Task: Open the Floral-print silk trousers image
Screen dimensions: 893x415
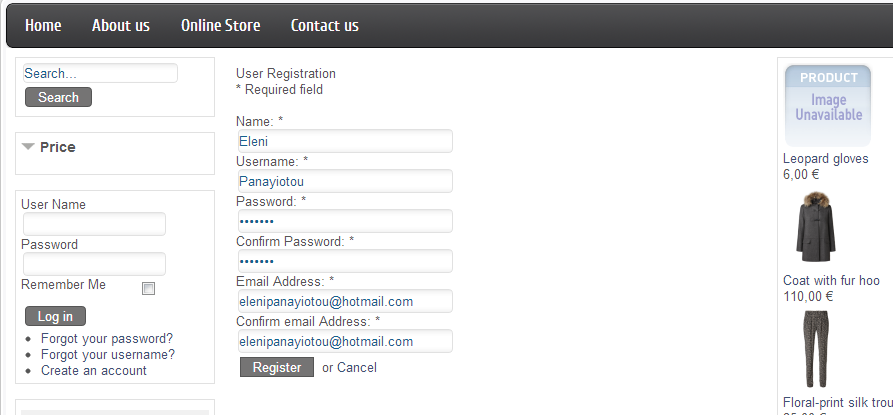Action: coord(816,349)
